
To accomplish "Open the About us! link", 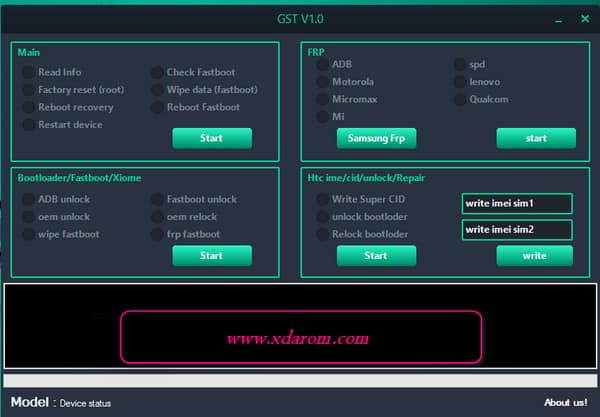I will 565,402.
